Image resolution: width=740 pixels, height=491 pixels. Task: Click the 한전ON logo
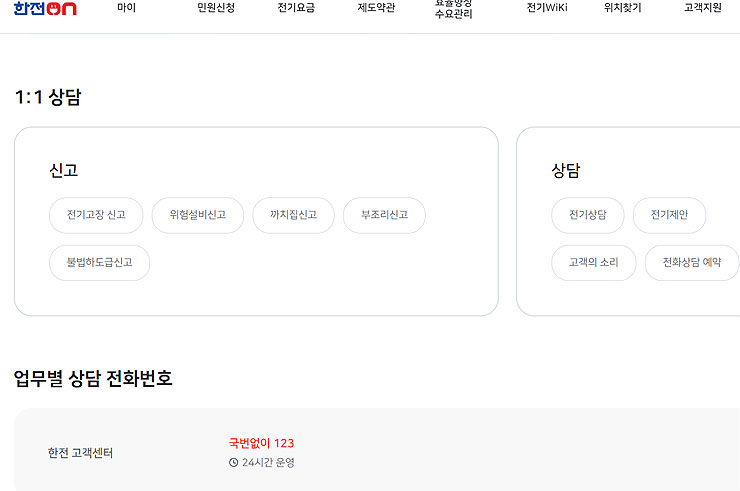[x=45, y=8]
